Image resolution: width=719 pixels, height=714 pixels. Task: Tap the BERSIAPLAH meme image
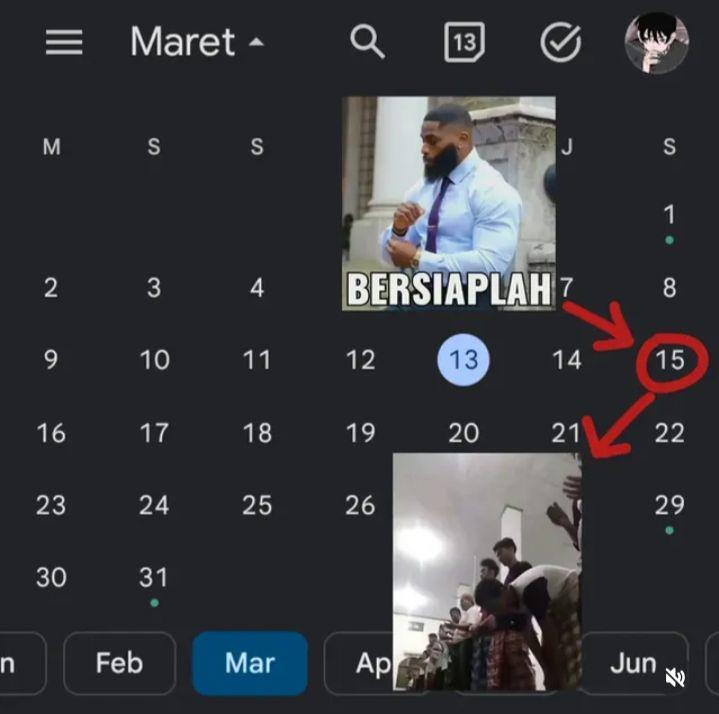(x=449, y=203)
